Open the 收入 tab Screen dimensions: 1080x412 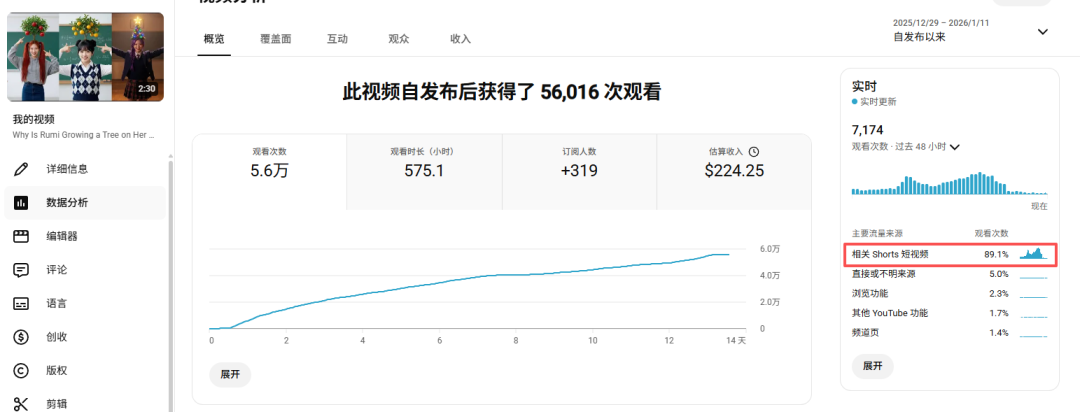tap(460, 39)
